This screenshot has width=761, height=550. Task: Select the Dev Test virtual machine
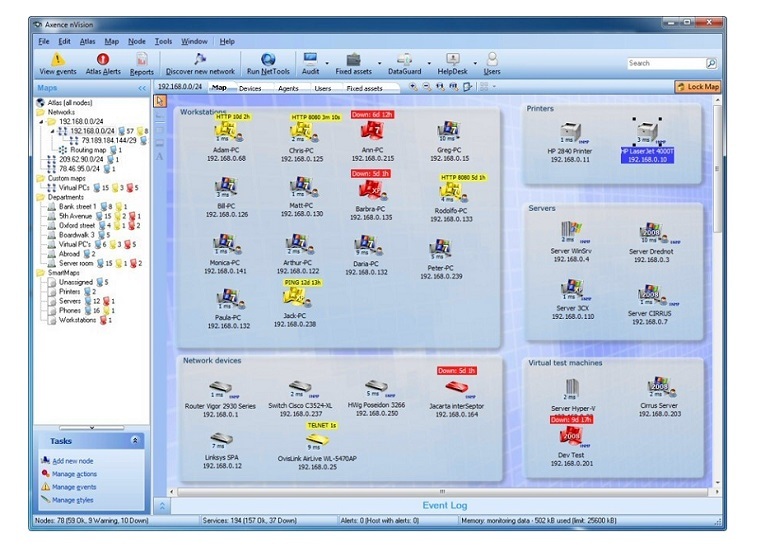(571, 447)
